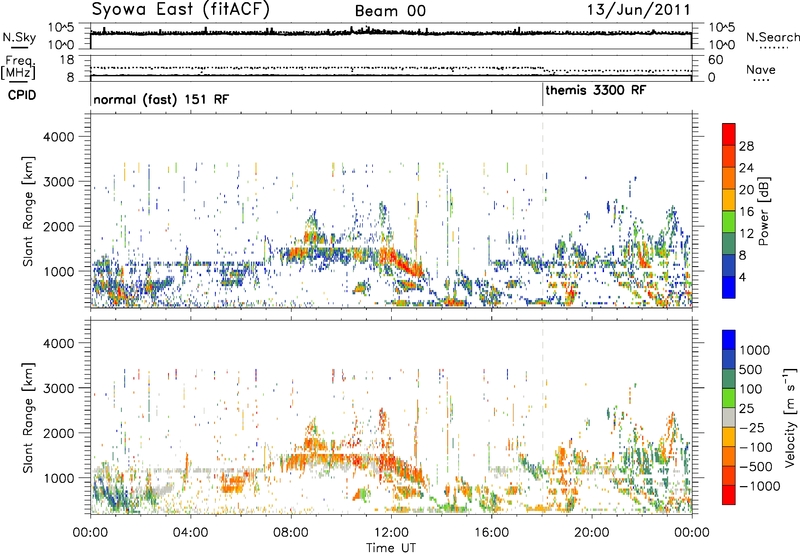The width and height of the screenshot is (800, 554).
Task: Click the "Time UT" axis label
Action: 391,548
